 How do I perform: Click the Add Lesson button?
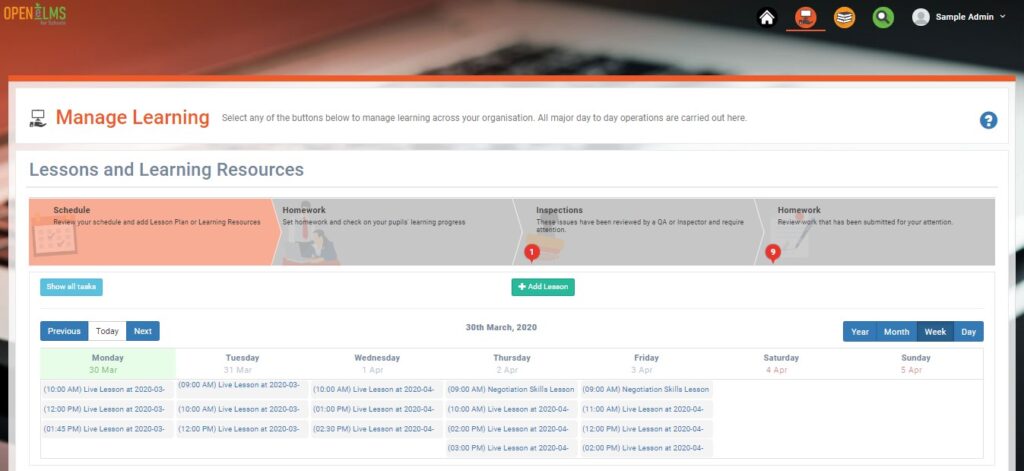pos(543,287)
